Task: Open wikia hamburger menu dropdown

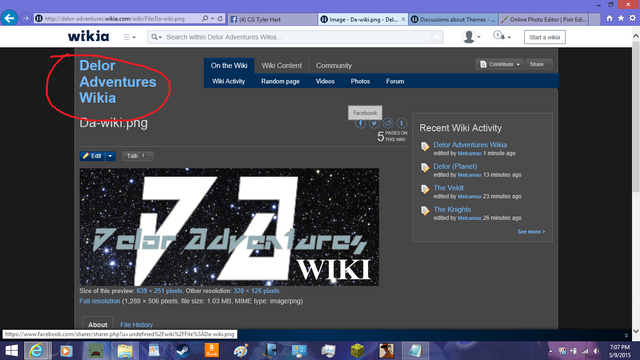Action: tap(129, 37)
